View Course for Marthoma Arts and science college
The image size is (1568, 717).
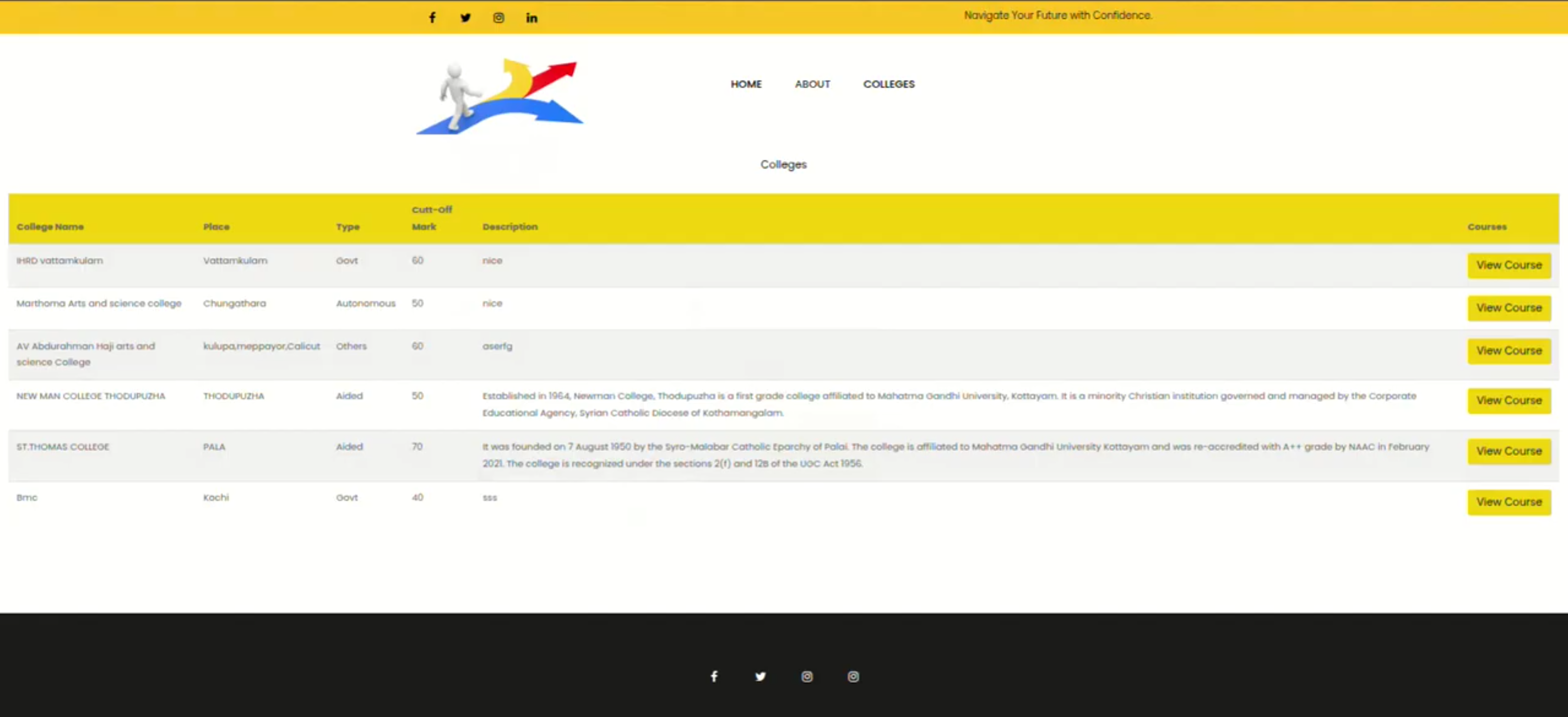(x=1509, y=308)
